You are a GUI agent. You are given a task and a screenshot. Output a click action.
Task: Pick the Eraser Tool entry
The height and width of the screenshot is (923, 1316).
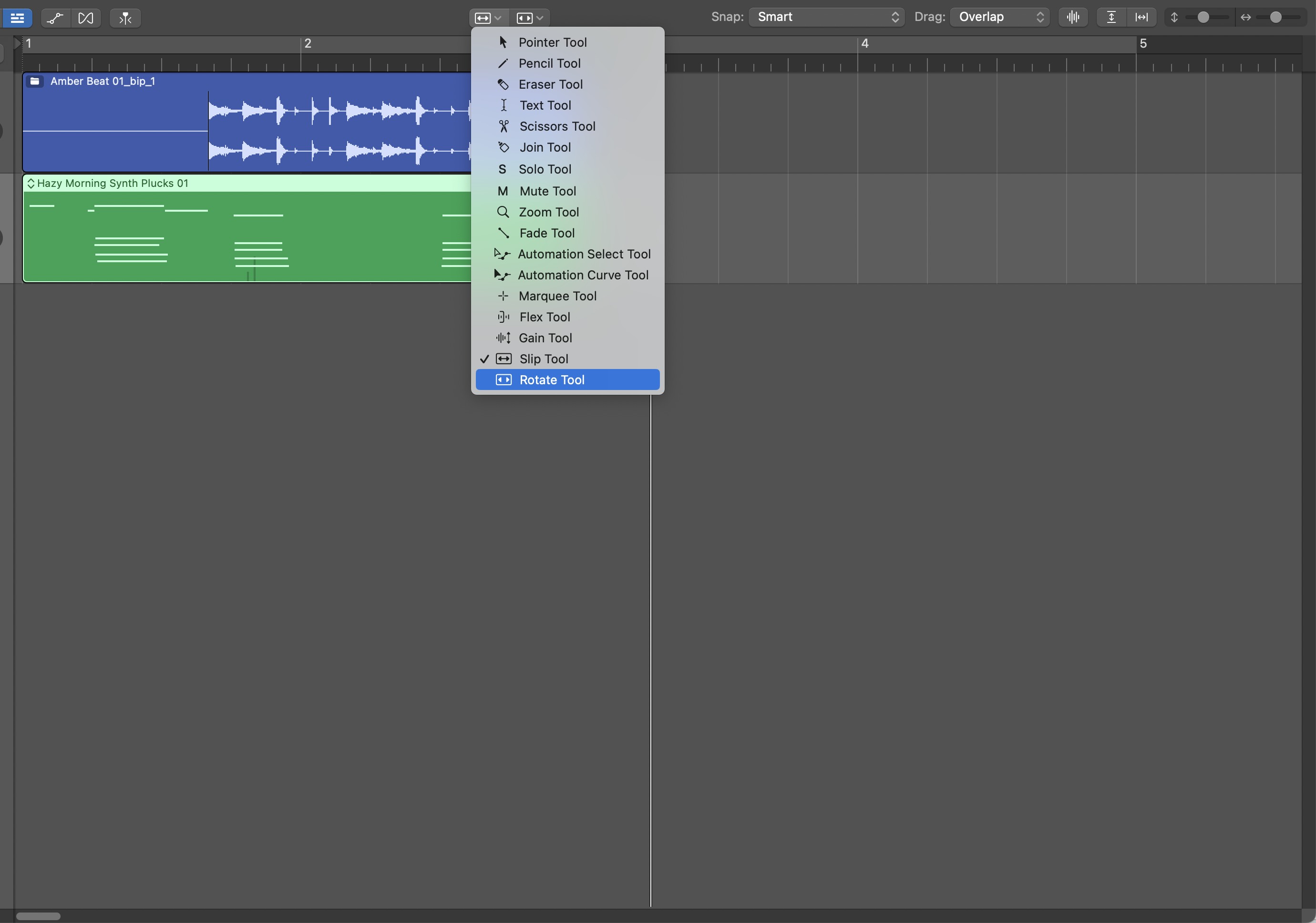(x=567, y=85)
